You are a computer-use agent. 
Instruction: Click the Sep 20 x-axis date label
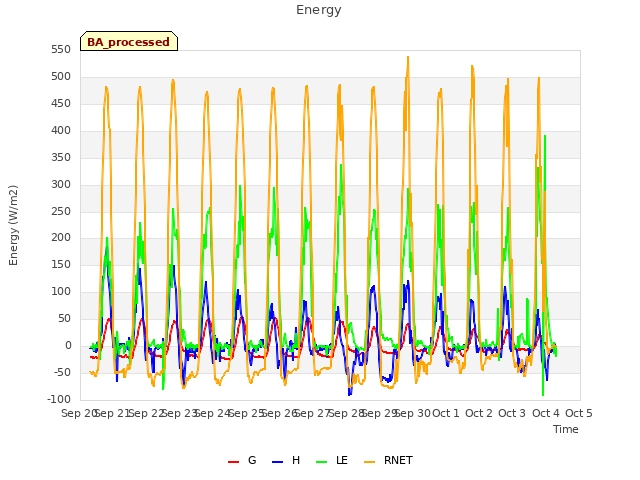[x=79, y=413]
